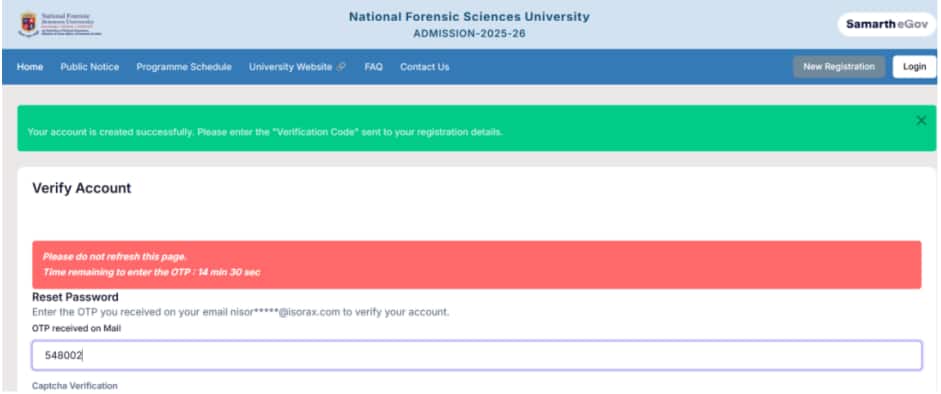This screenshot has height=394, width=941.
Task: Click the National Forensic Sciences University title text
Action: click(x=469, y=17)
